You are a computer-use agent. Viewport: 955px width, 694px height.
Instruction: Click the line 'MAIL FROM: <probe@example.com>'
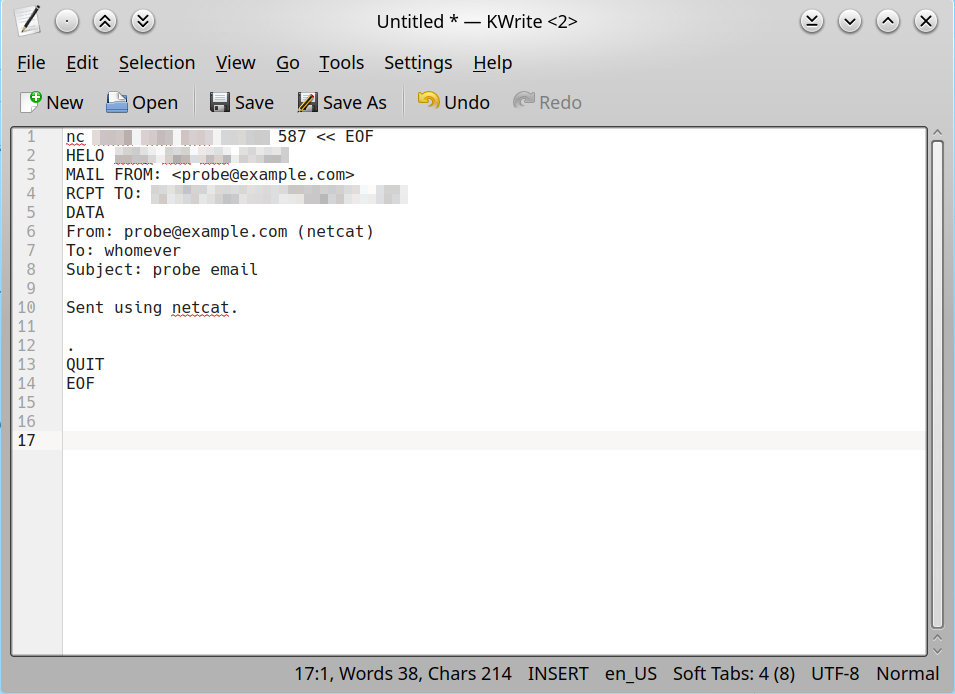coord(210,175)
